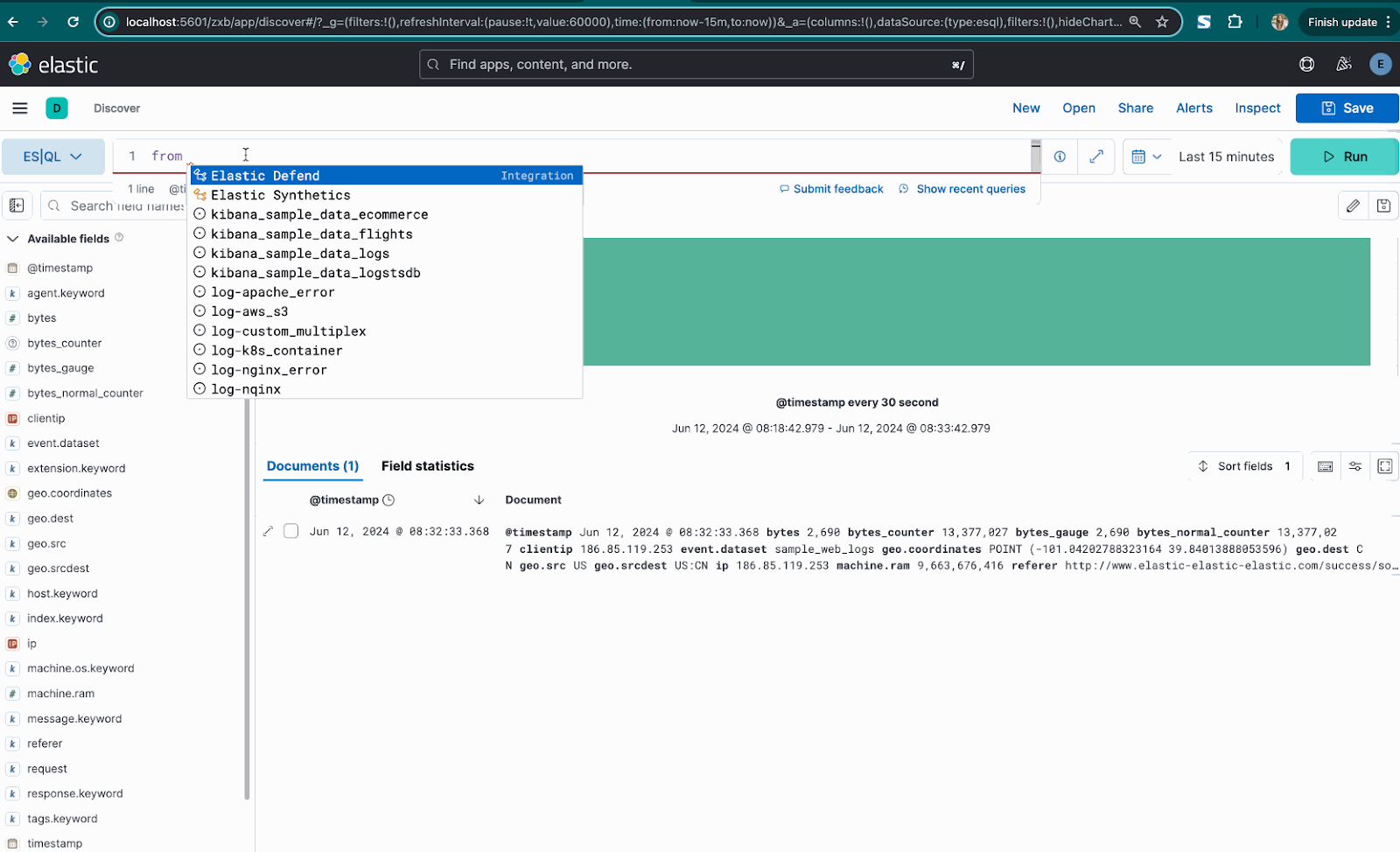Open the Sort fields dropdown
Viewport: 1400px width, 852px height.
coord(1245,466)
